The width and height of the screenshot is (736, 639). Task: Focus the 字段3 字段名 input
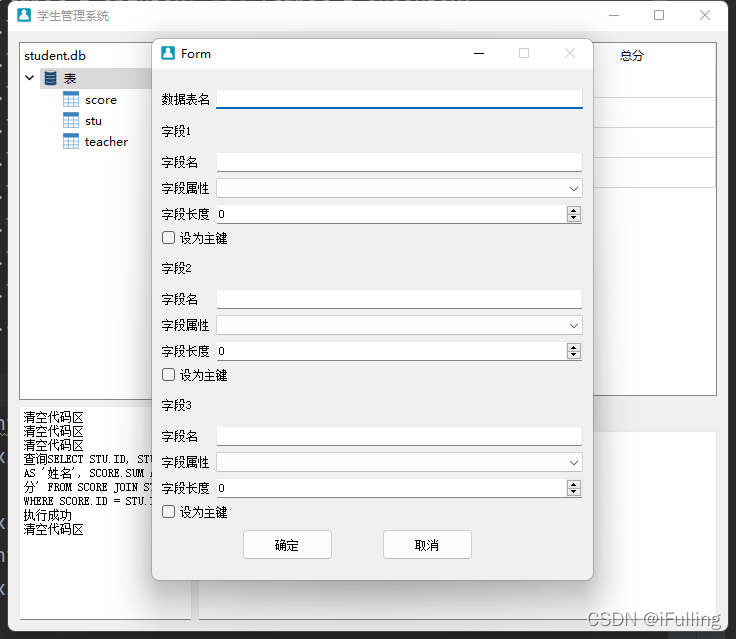399,436
